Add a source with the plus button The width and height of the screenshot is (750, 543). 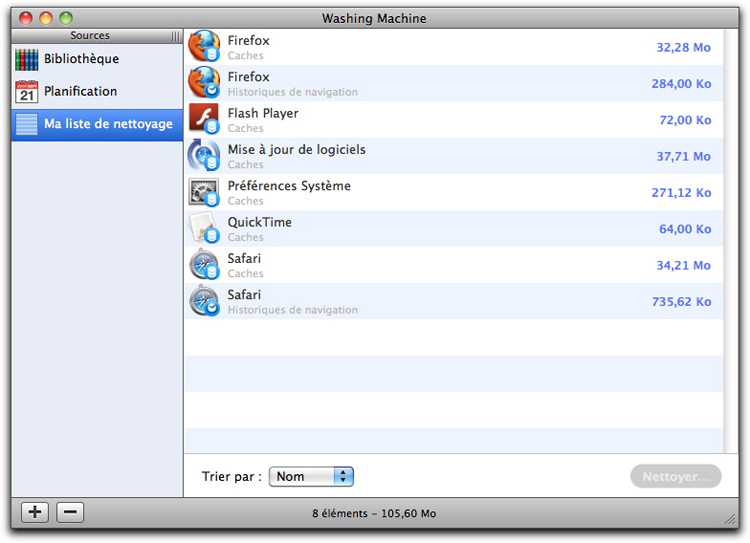tap(34, 512)
